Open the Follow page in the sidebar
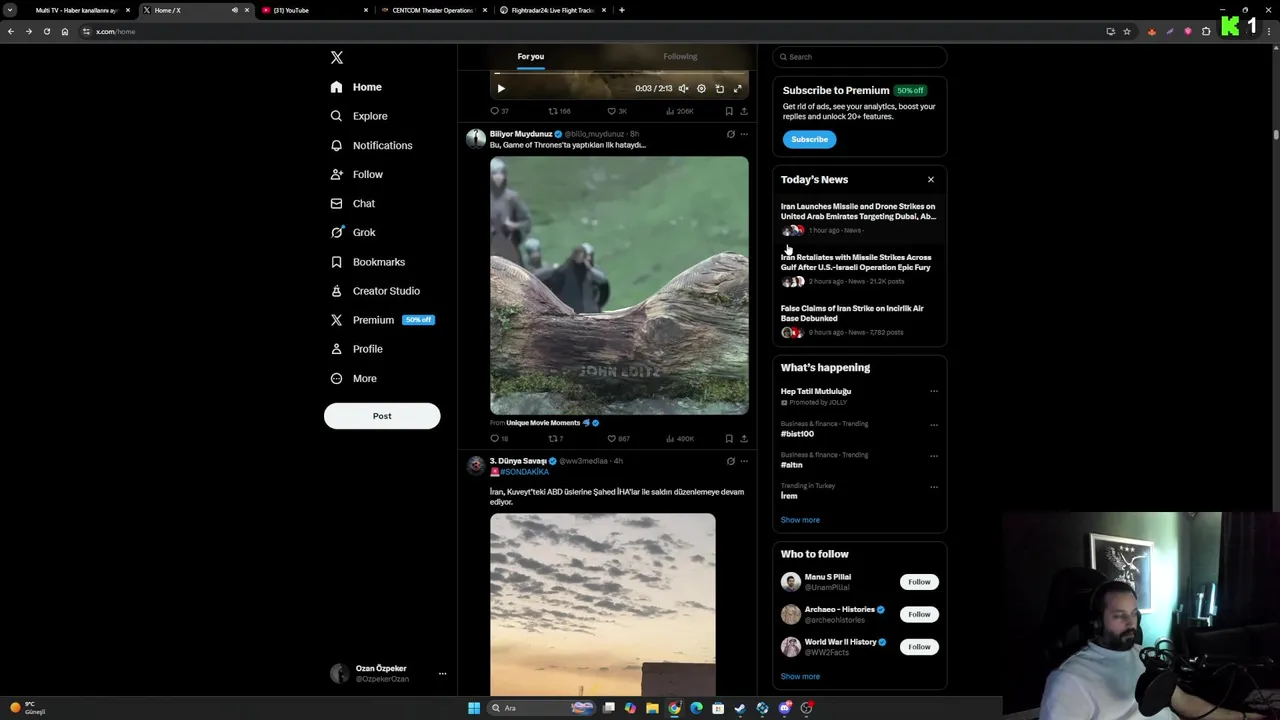 (356, 174)
